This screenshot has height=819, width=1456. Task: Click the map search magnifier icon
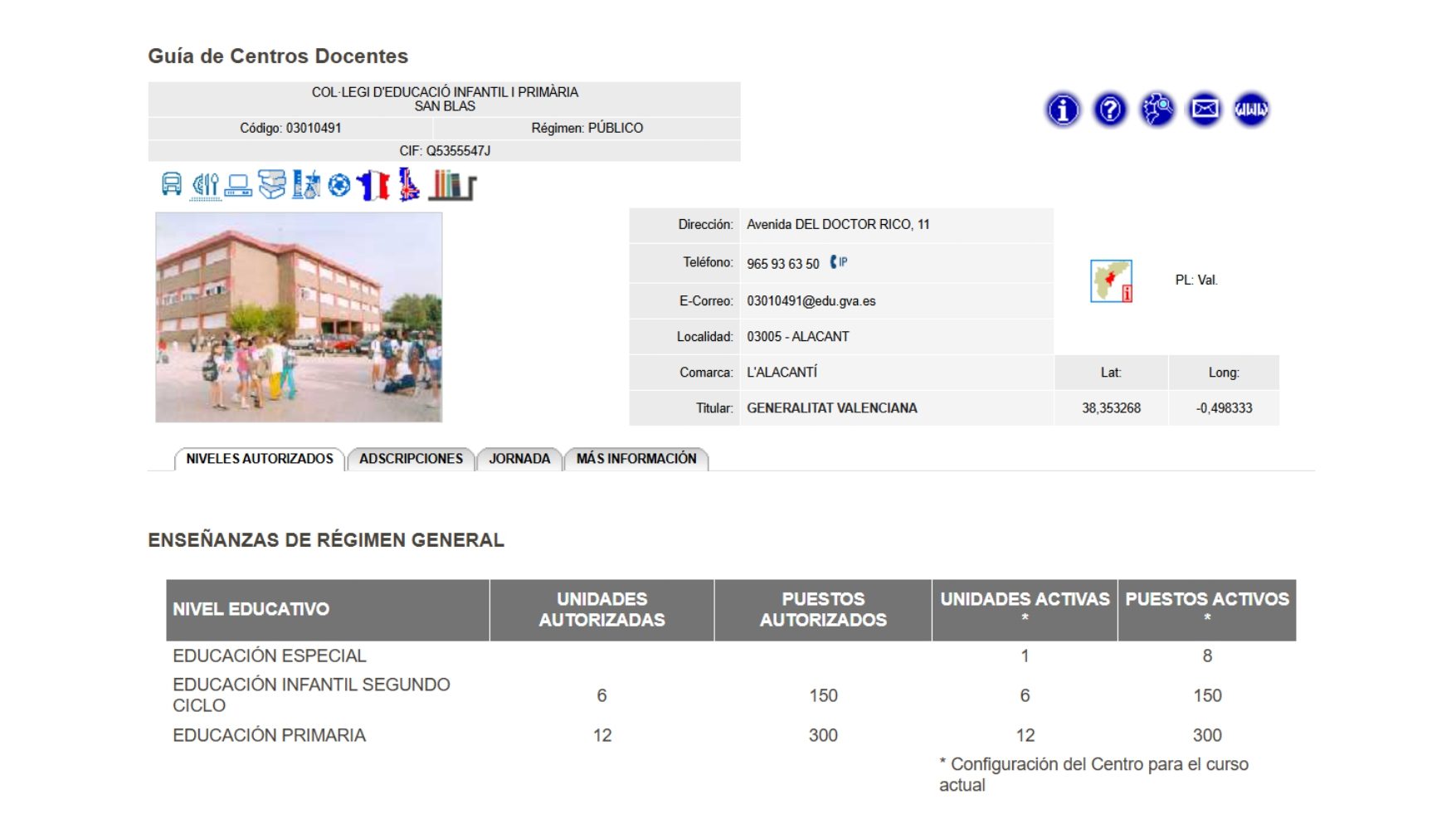click(1157, 110)
